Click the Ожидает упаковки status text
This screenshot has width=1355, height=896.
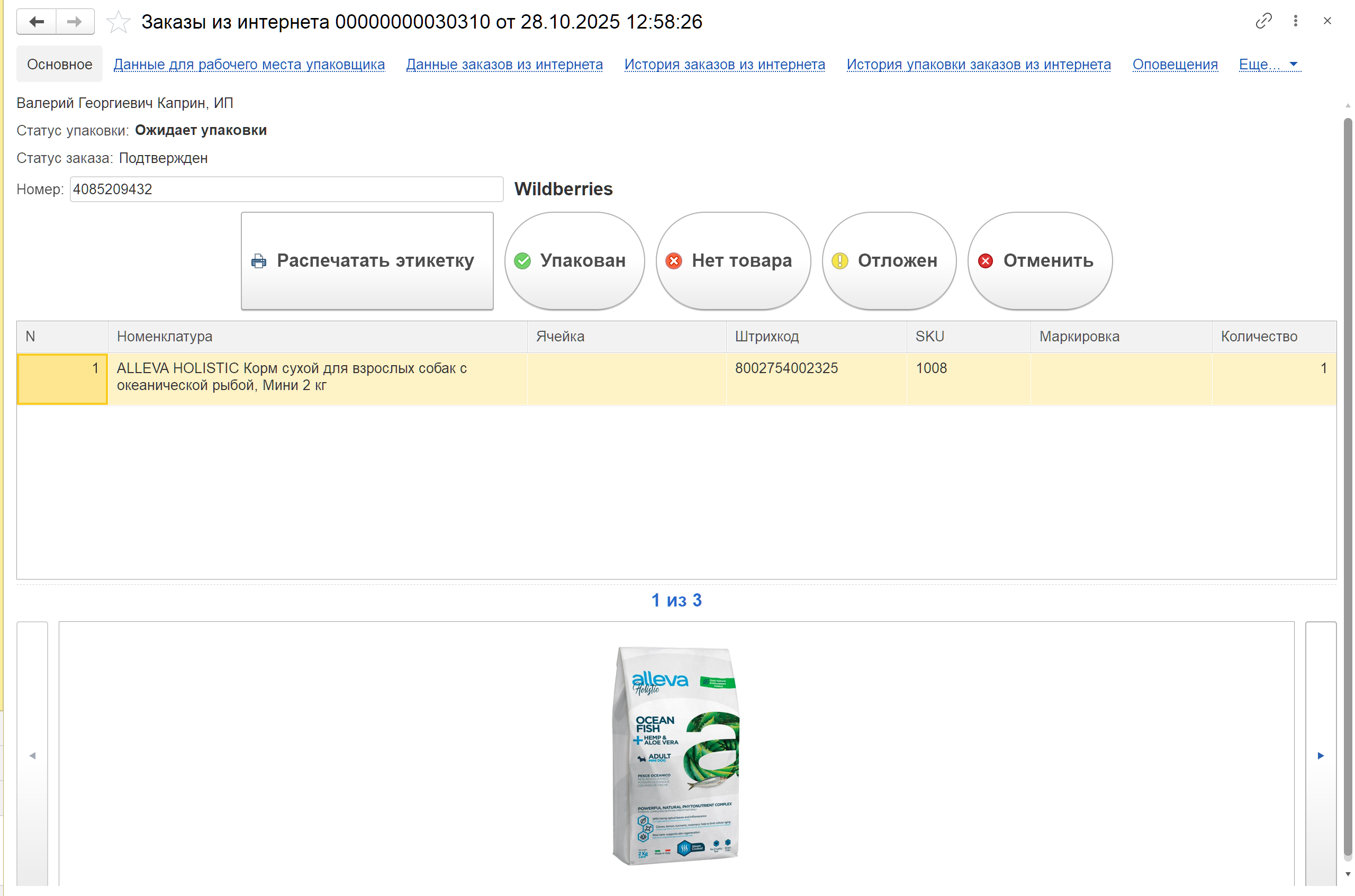(201, 130)
